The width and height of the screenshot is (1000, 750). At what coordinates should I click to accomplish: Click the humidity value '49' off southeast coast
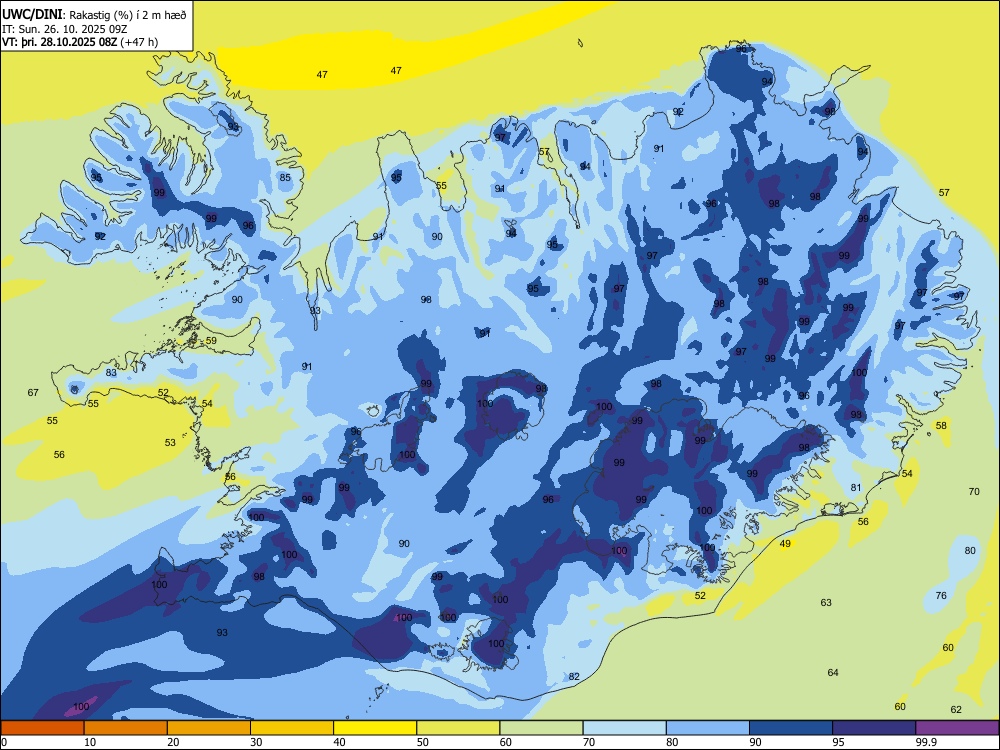tap(785, 544)
